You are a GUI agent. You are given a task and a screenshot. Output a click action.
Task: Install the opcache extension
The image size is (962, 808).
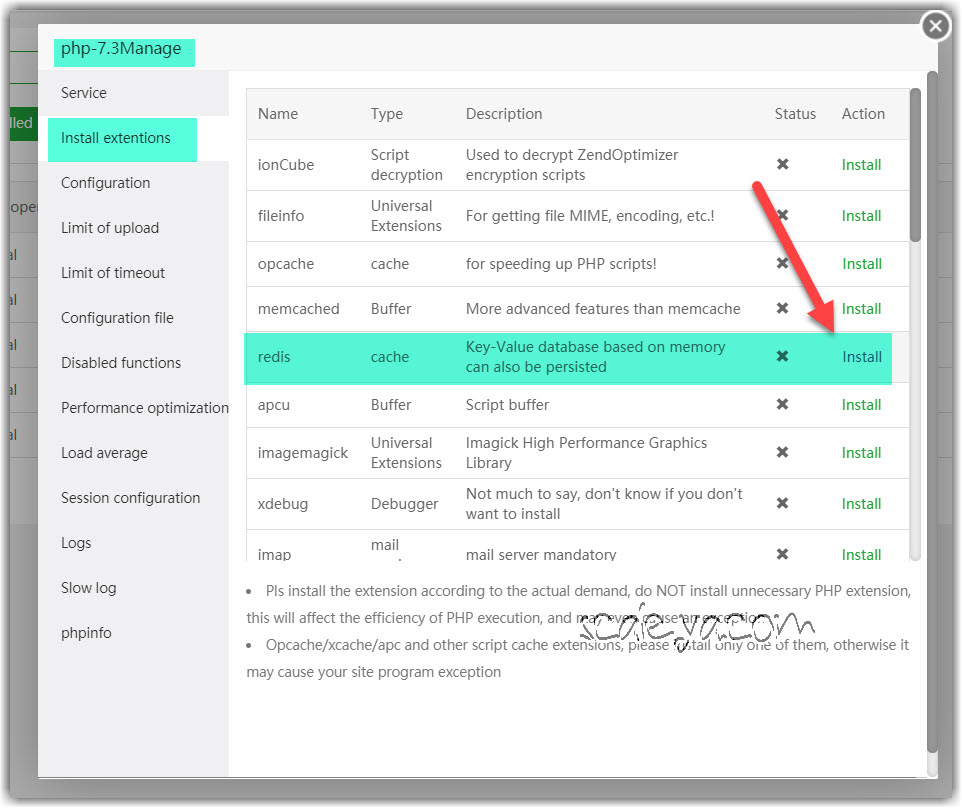click(x=861, y=264)
